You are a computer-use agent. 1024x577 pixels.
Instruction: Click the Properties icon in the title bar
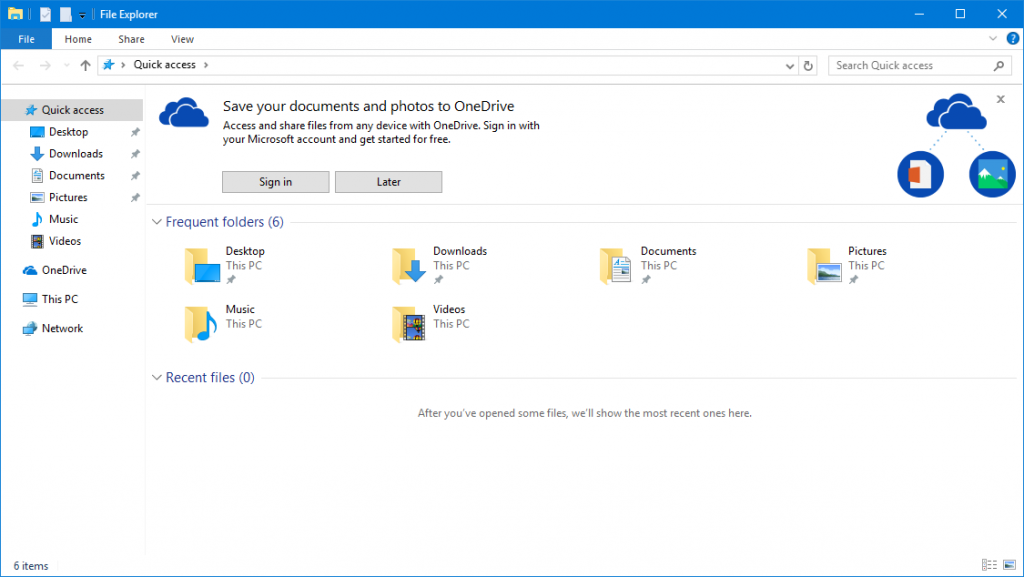click(x=43, y=13)
